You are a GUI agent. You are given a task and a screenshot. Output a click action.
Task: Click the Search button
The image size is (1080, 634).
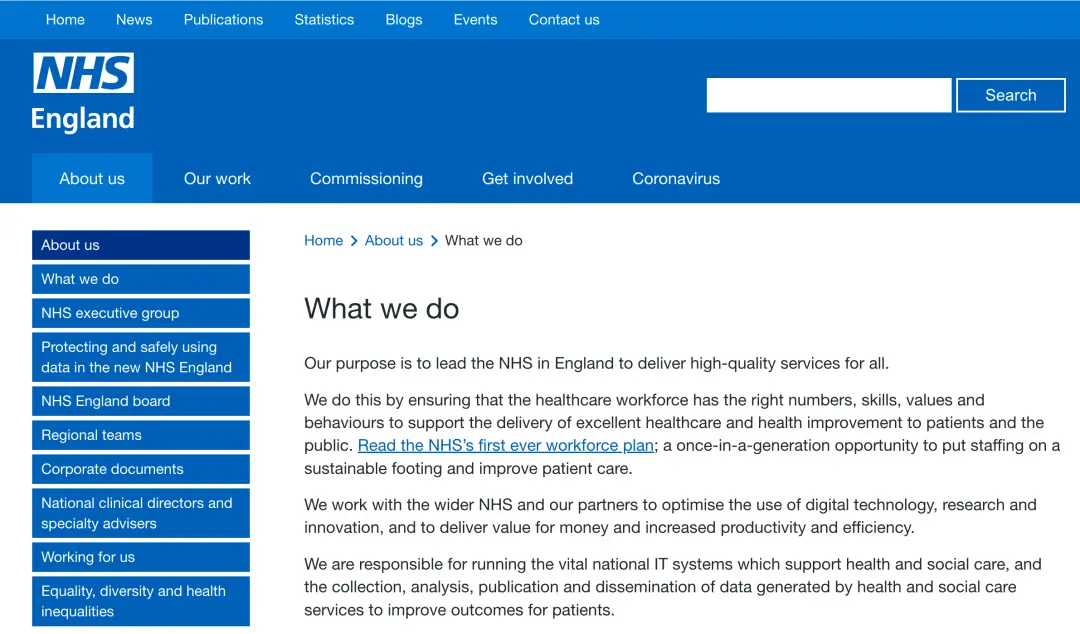pyautogui.click(x=1010, y=95)
